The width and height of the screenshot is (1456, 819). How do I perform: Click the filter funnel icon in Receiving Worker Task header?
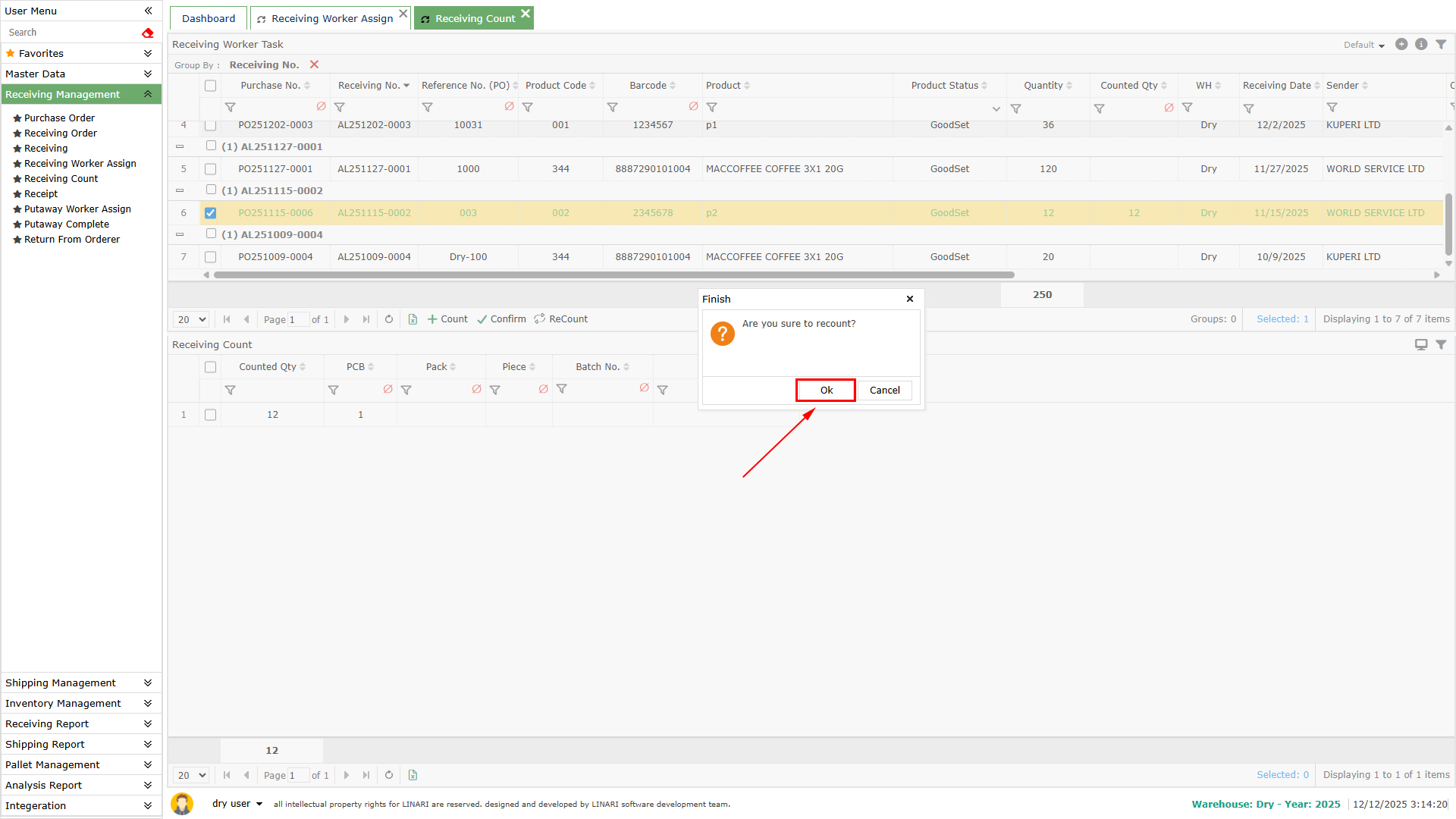[x=1441, y=45]
